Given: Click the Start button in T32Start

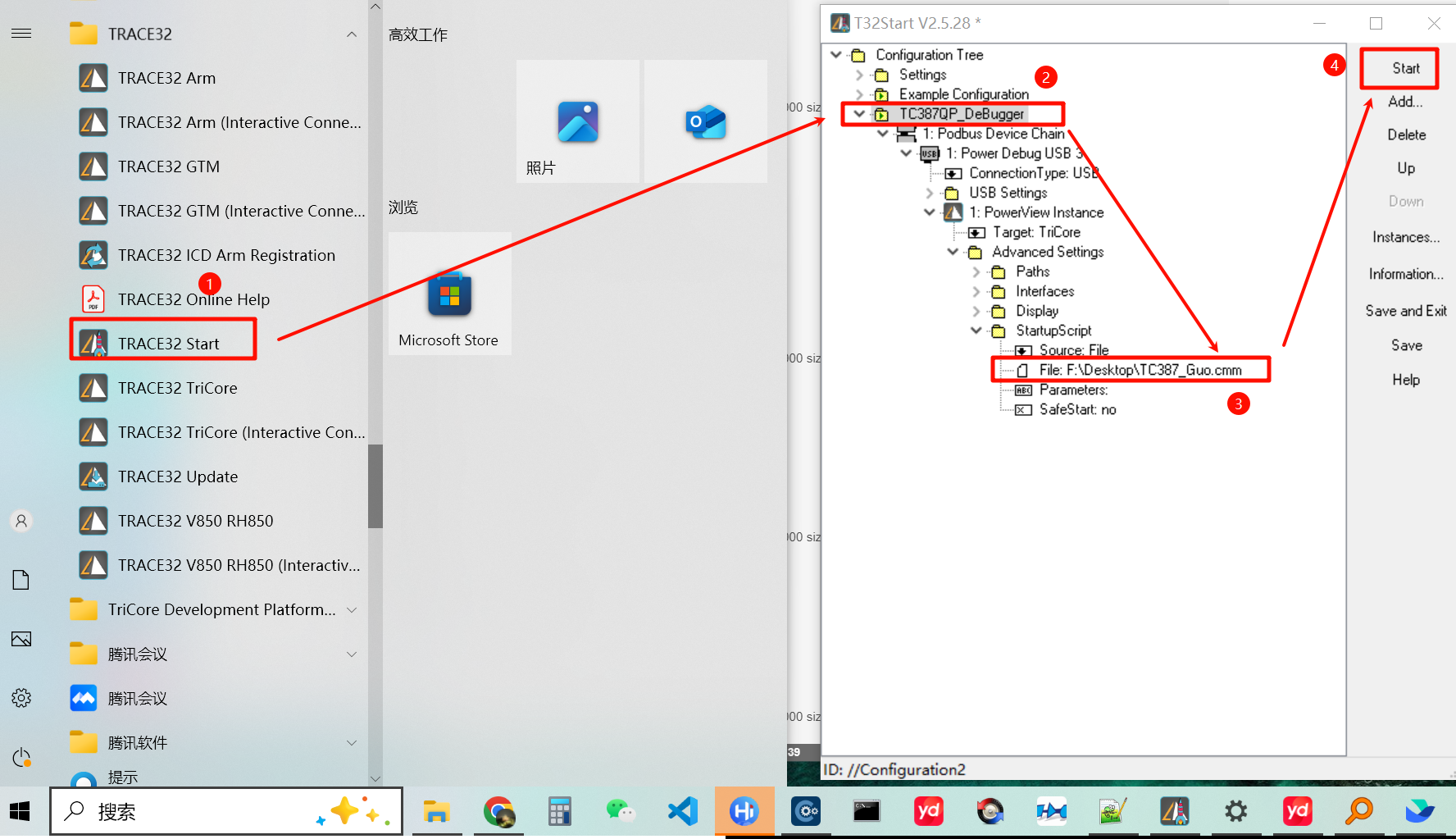Looking at the screenshot, I should coord(1405,68).
